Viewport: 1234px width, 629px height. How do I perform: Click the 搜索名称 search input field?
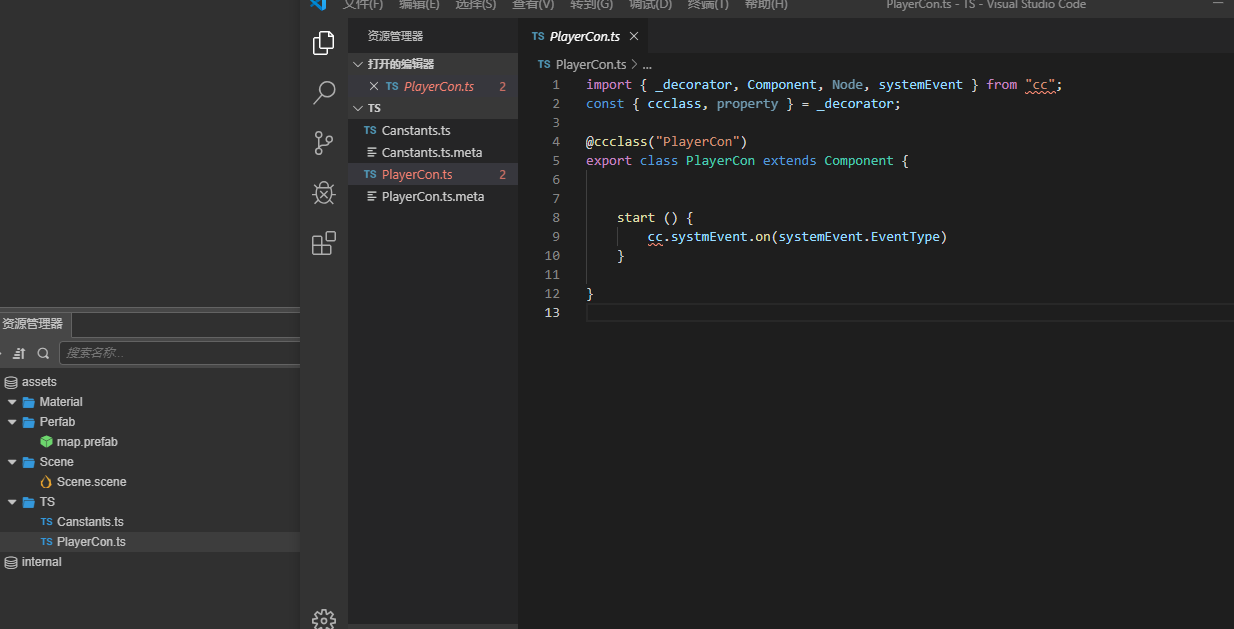[x=180, y=353]
